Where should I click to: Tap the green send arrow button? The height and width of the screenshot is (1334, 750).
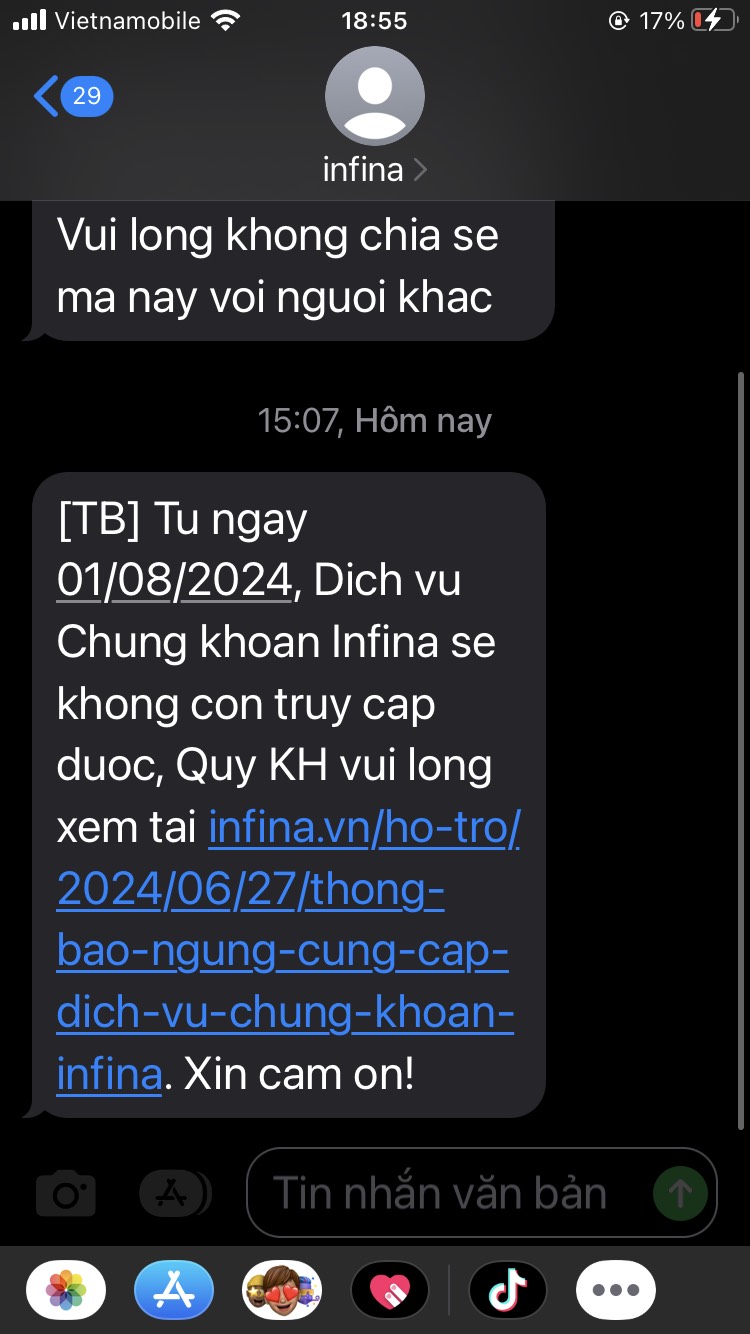(680, 1192)
